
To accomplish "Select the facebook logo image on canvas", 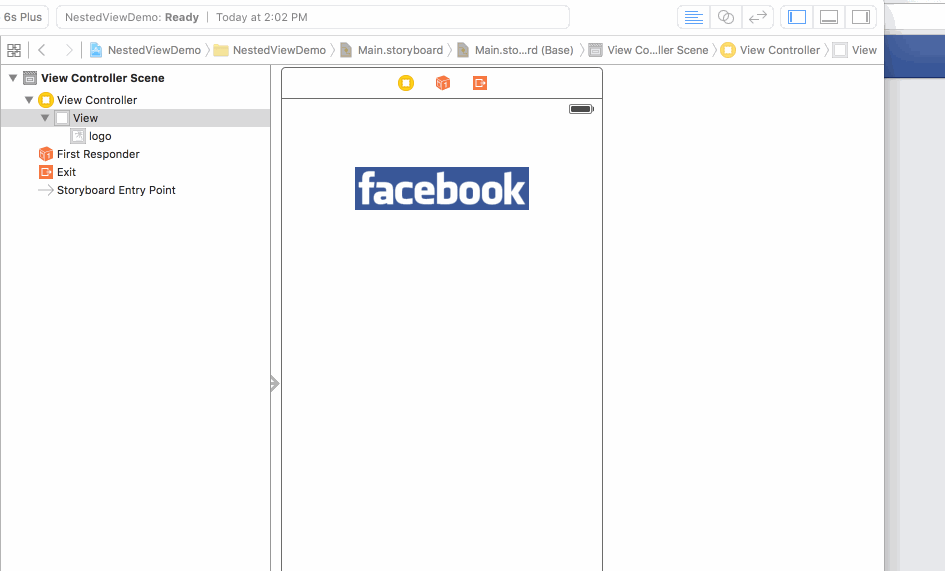I will click(442, 189).
